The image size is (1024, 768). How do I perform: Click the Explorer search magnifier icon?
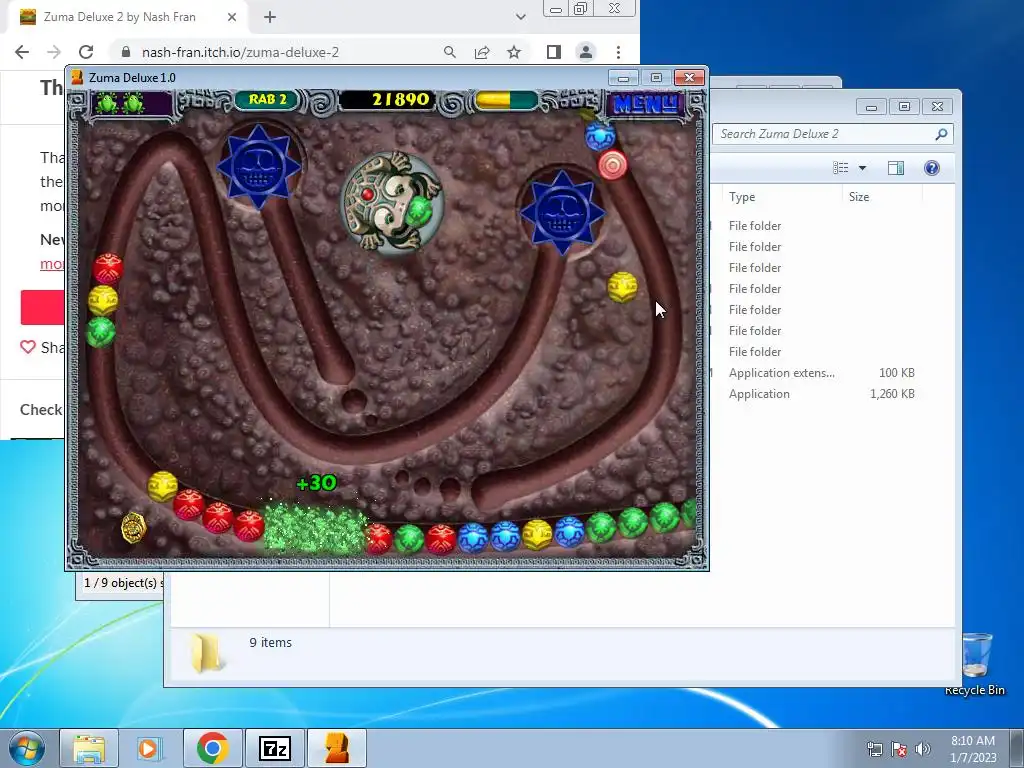pos(941,134)
